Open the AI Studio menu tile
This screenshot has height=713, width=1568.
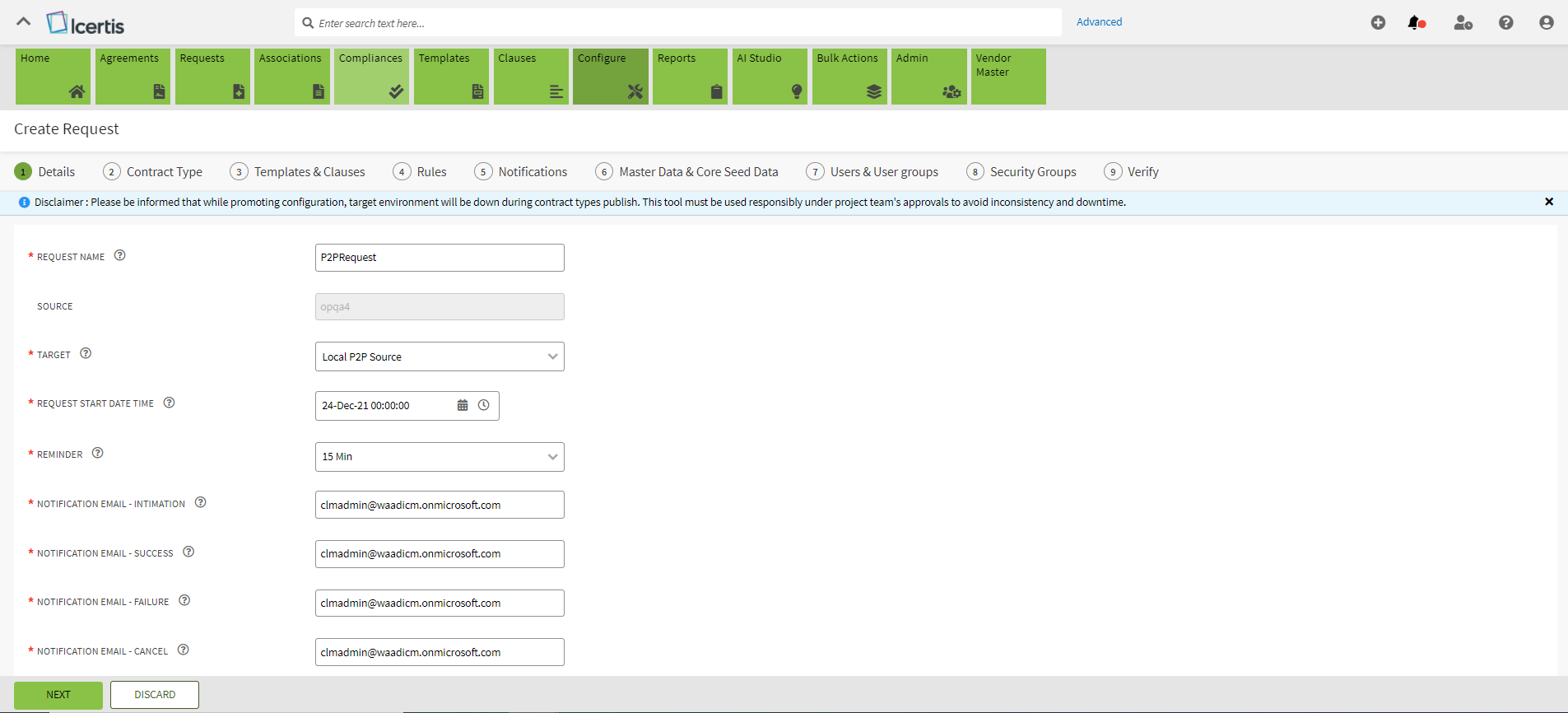pyautogui.click(x=769, y=76)
